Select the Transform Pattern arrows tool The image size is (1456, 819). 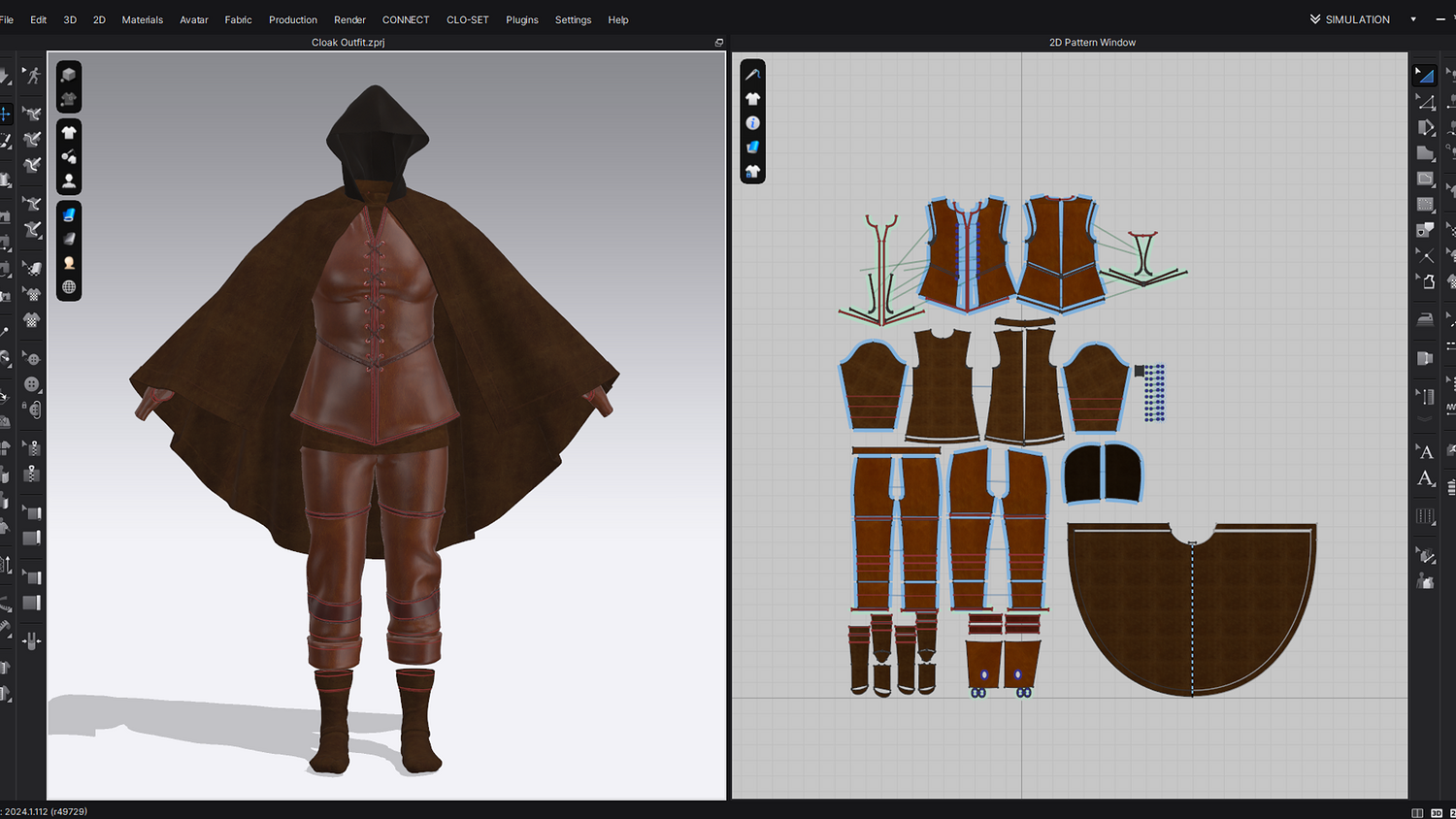(x=5, y=114)
